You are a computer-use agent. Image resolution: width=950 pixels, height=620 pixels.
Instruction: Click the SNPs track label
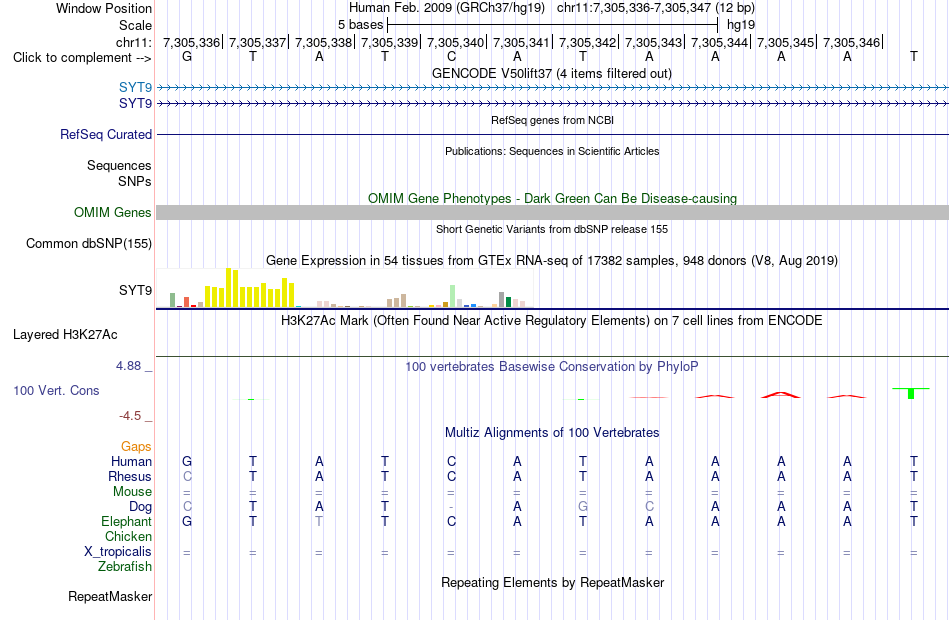[135, 181]
